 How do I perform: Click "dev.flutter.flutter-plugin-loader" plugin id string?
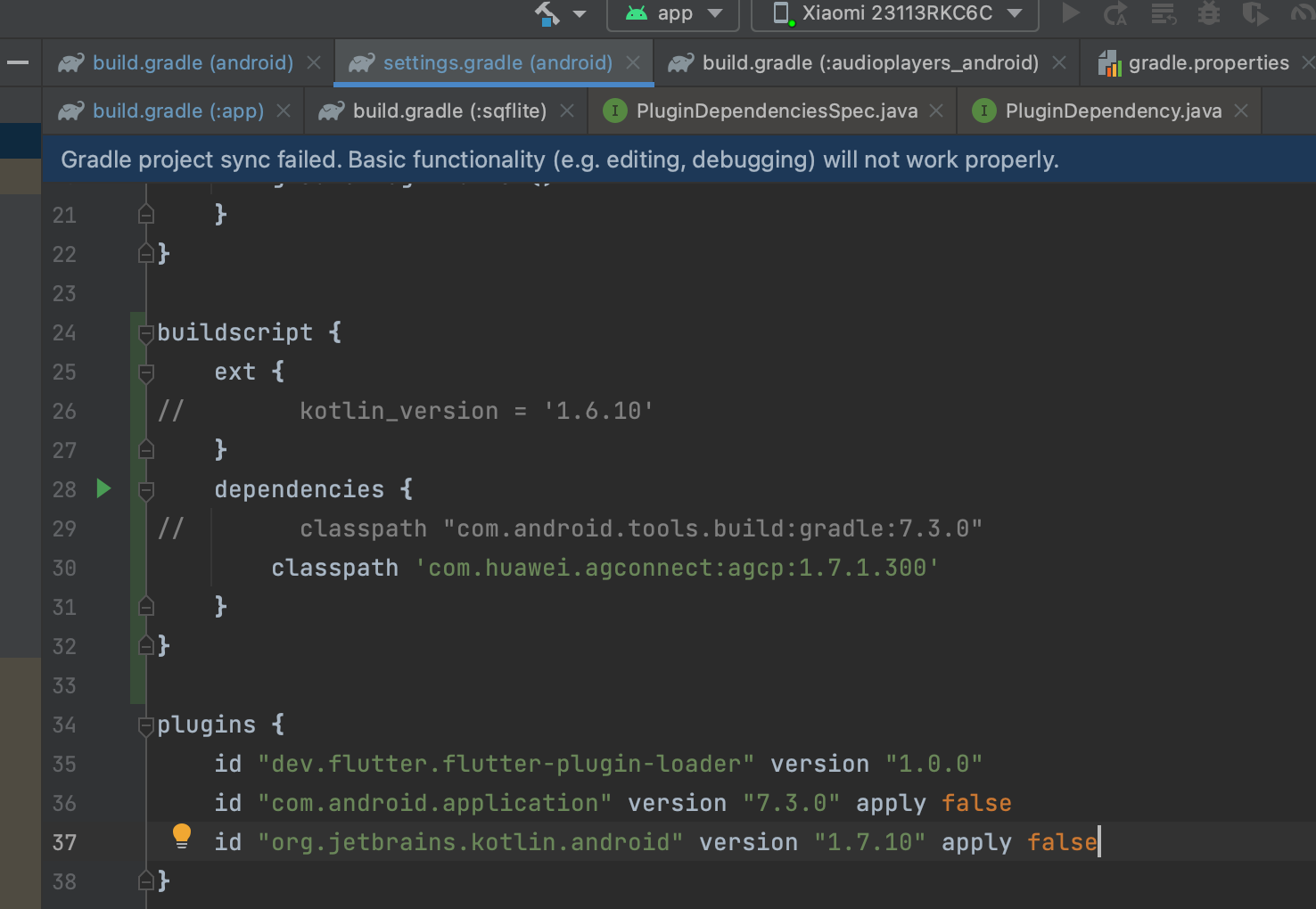pyautogui.click(x=506, y=764)
